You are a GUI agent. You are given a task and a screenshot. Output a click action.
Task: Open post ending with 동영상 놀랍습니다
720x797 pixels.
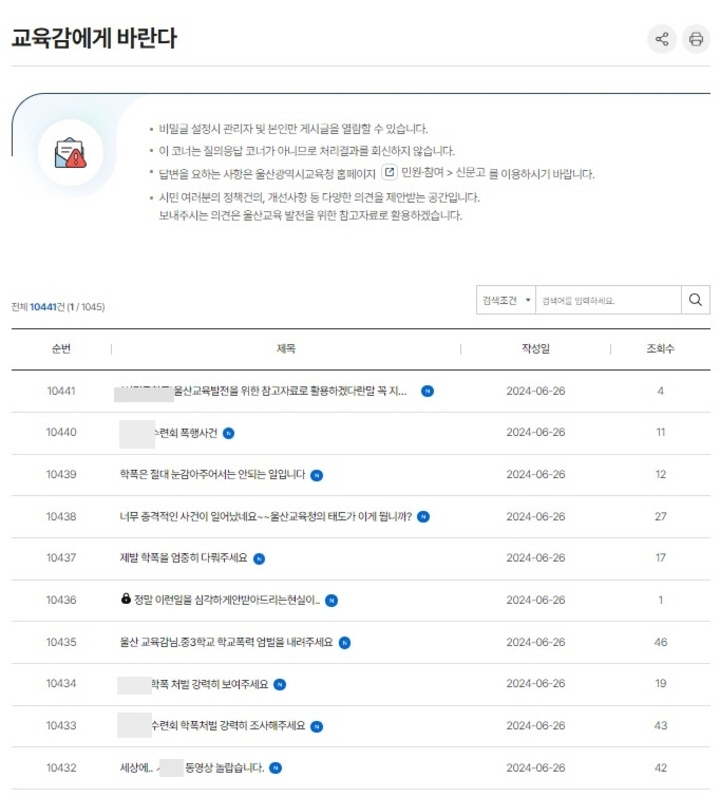pyautogui.click(x=192, y=768)
